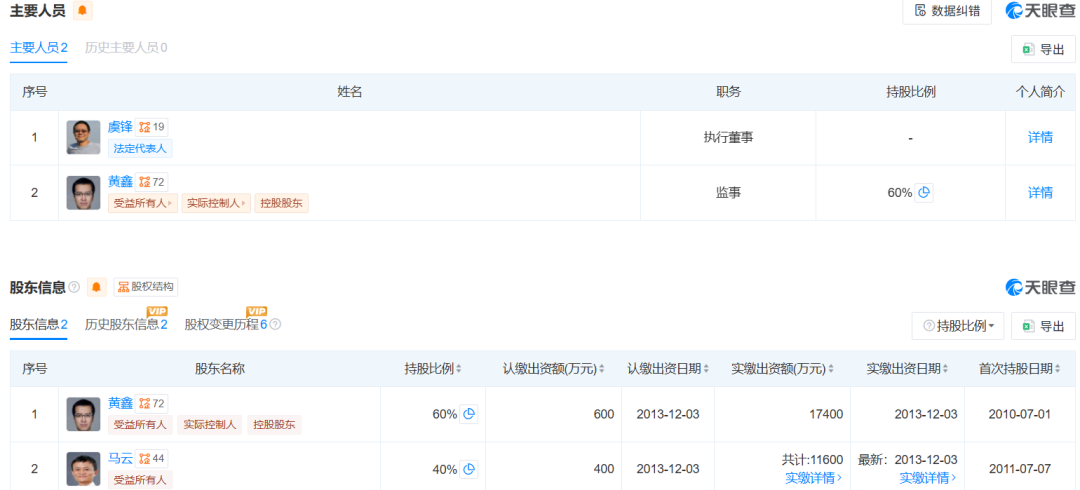Open 马云's 实缴详情 under 共计:11600

(x=813, y=478)
